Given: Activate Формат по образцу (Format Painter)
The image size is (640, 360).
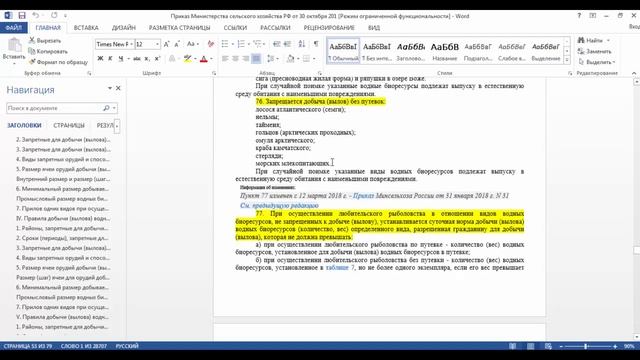Looking at the screenshot, I should pos(58,62).
